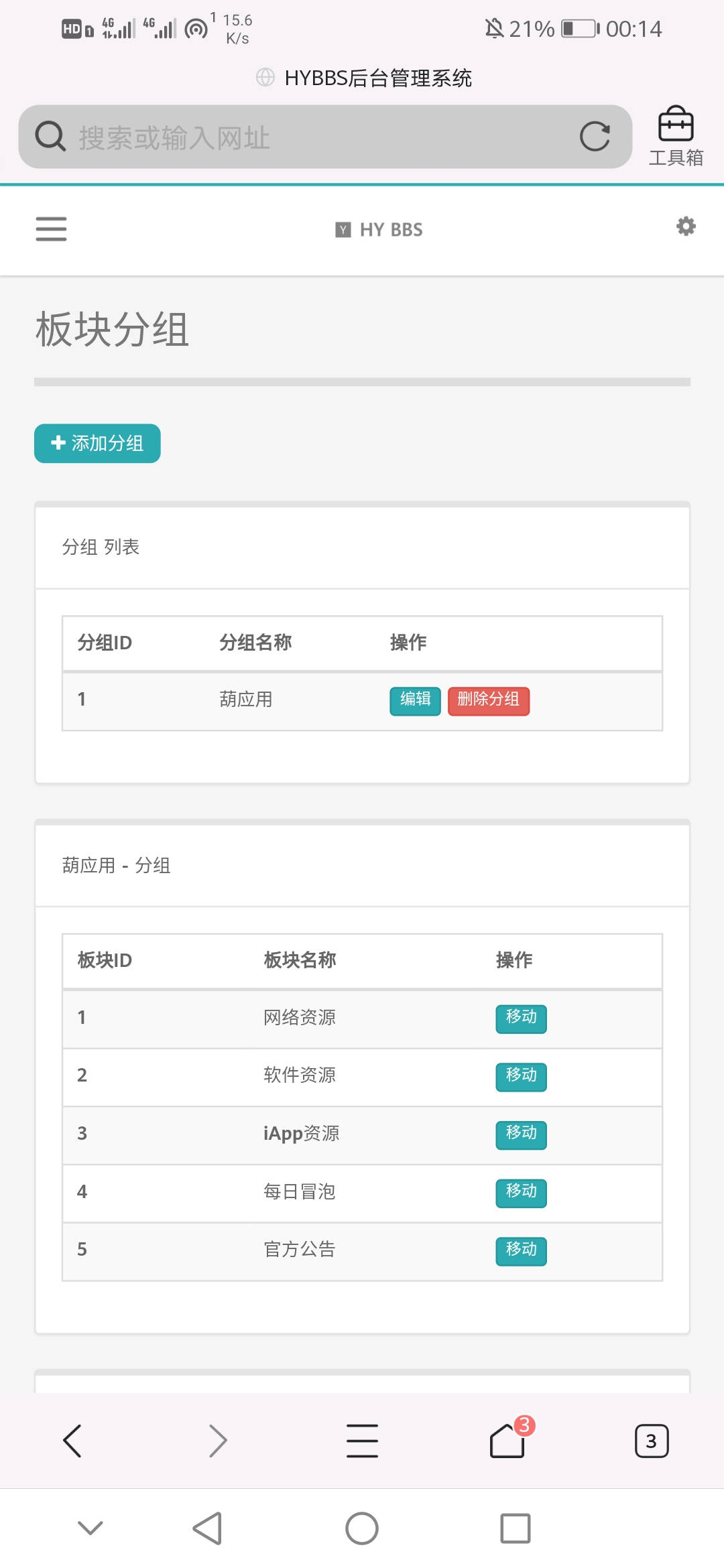The height and width of the screenshot is (1568, 724).
Task: Open browser bottom menu icon
Action: [x=362, y=1441]
